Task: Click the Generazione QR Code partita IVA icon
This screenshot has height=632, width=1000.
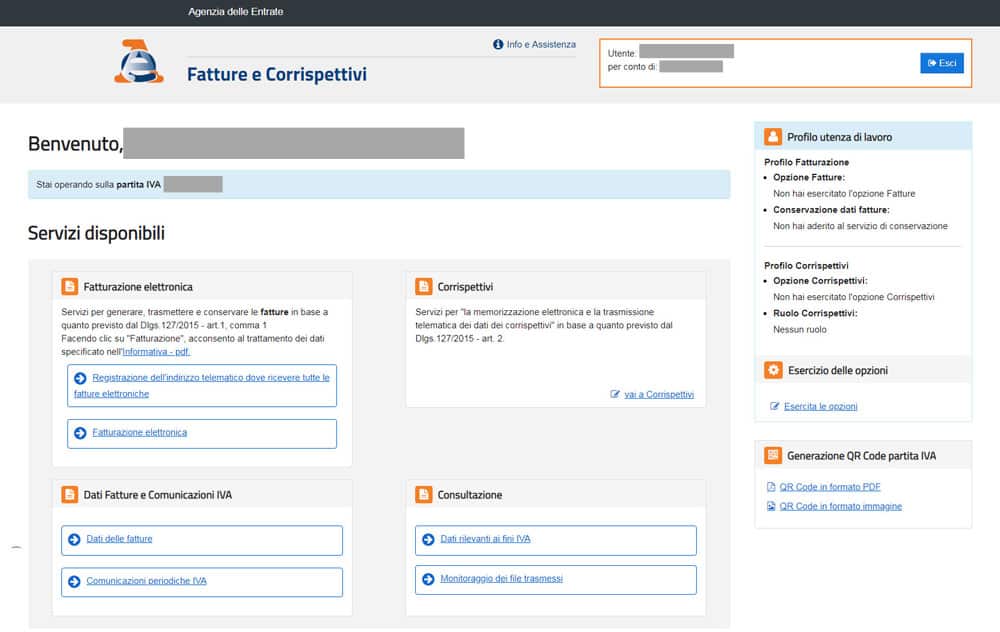Action: [x=772, y=456]
